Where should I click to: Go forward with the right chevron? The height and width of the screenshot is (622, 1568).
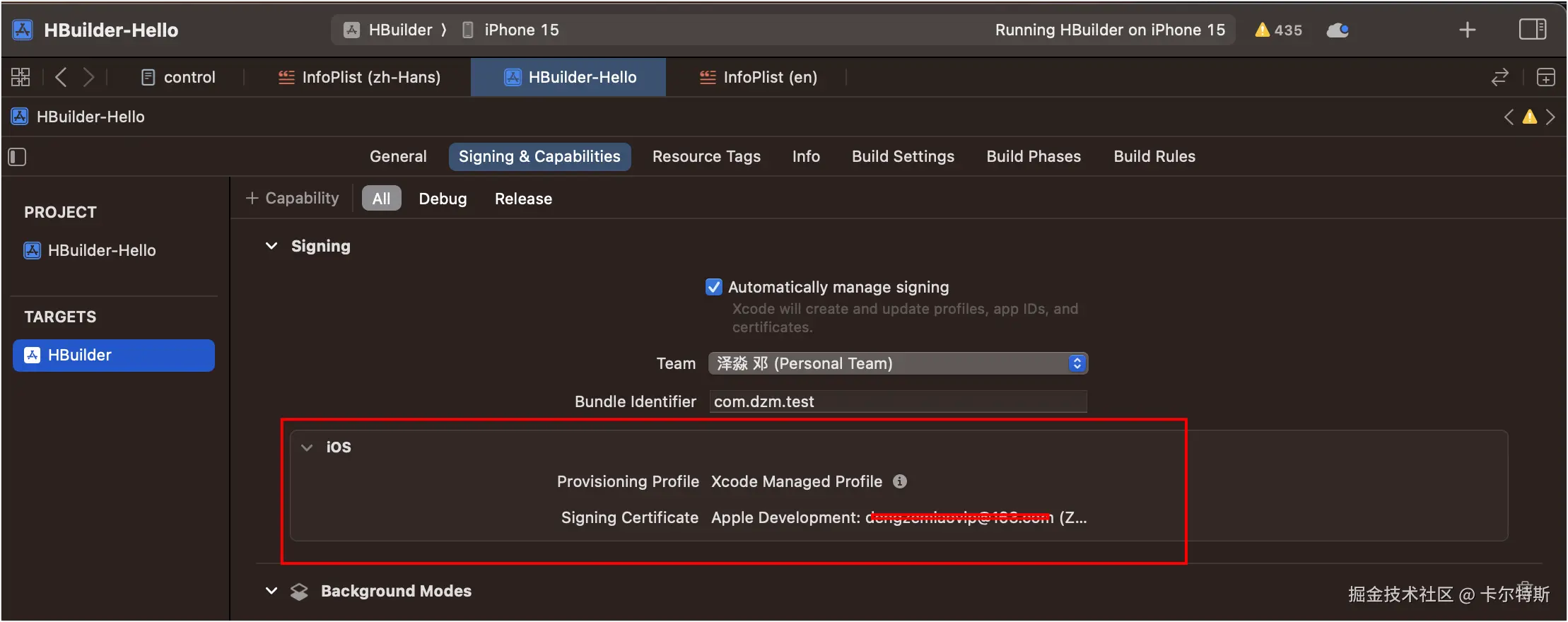click(x=88, y=77)
